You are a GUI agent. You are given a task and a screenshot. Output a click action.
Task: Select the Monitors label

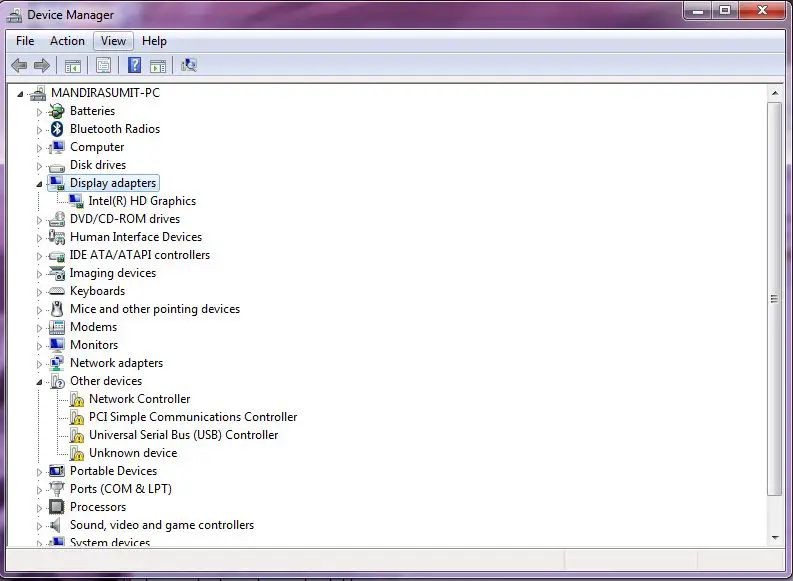pyautogui.click(x=94, y=345)
